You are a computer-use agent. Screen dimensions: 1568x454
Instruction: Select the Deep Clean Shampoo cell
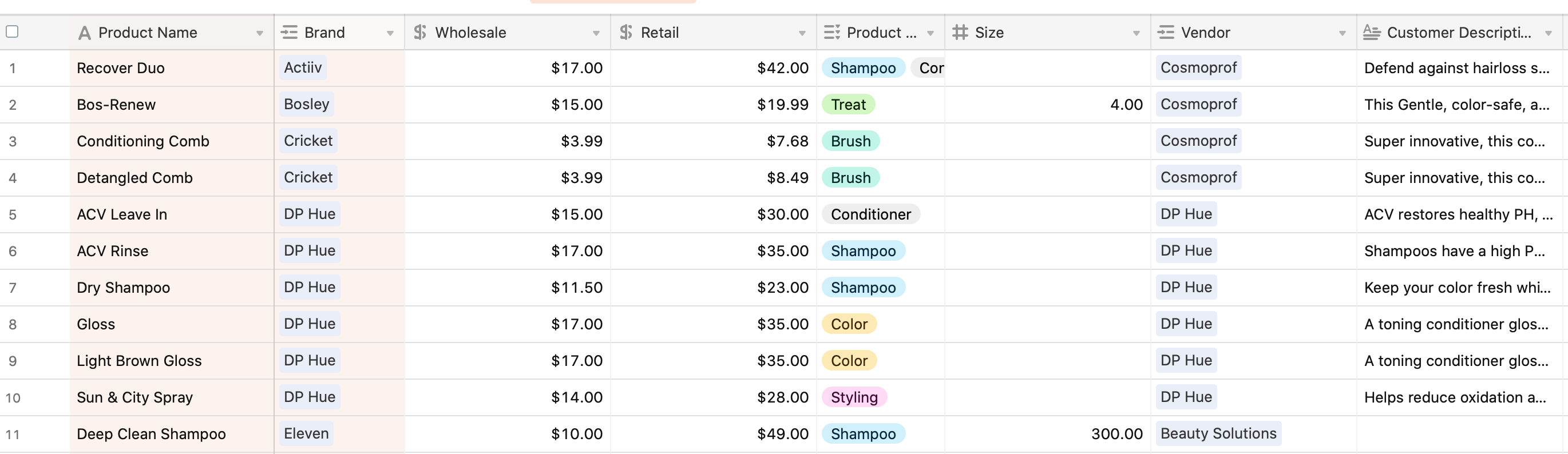click(x=172, y=434)
